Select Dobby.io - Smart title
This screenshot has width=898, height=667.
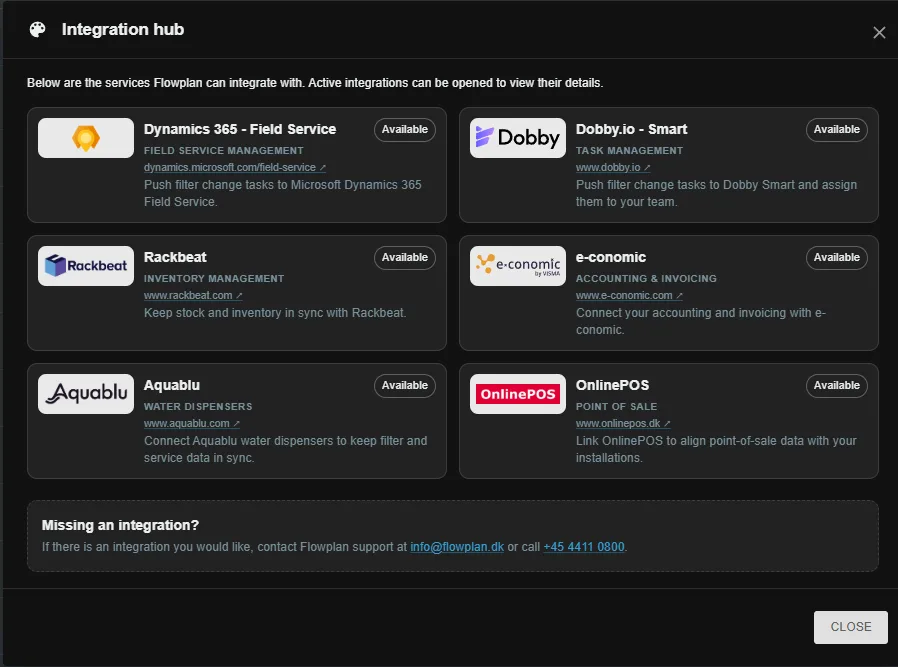pyautogui.click(x=631, y=129)
